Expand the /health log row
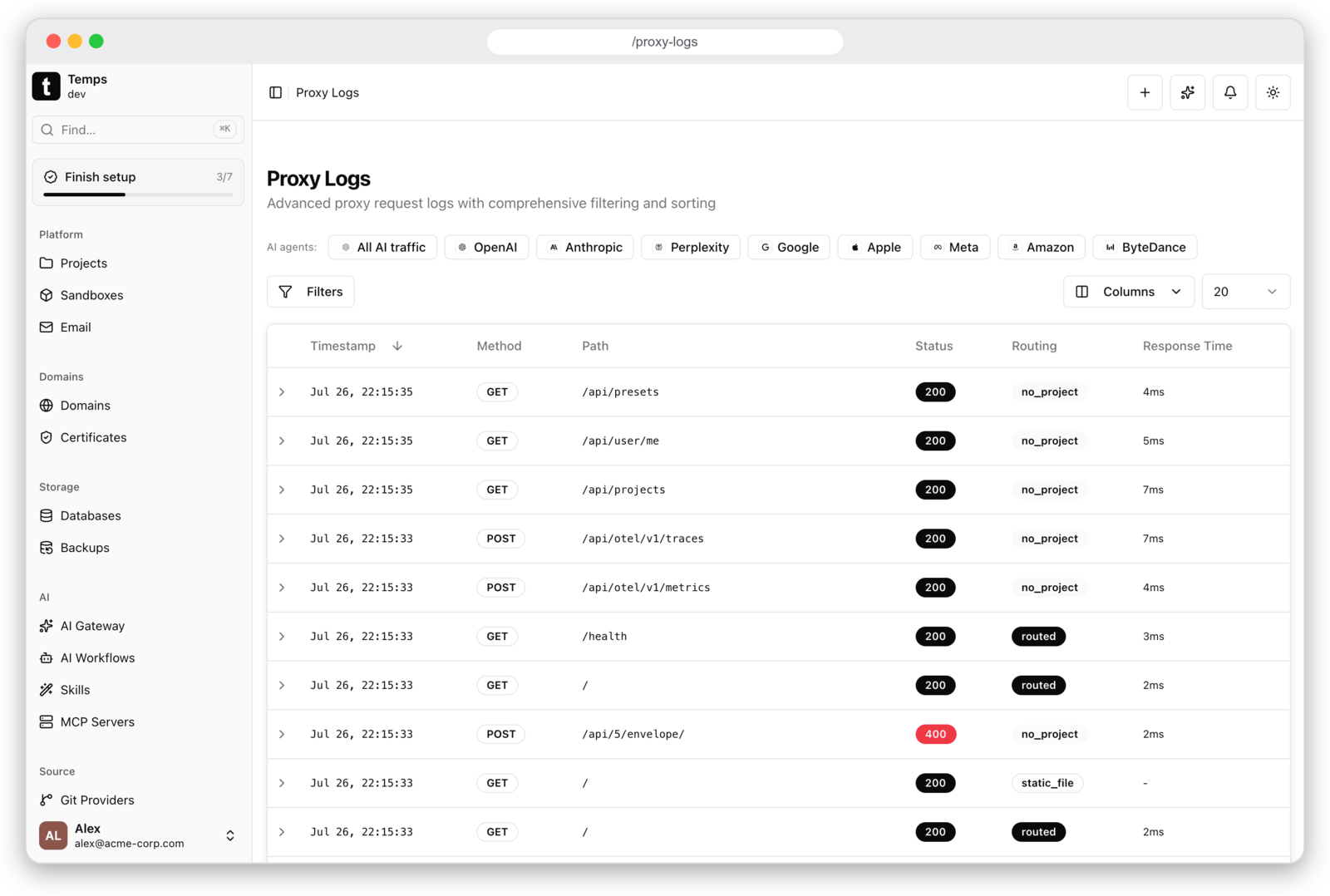This screenshot has height=896, width=1330. point(282,636)
